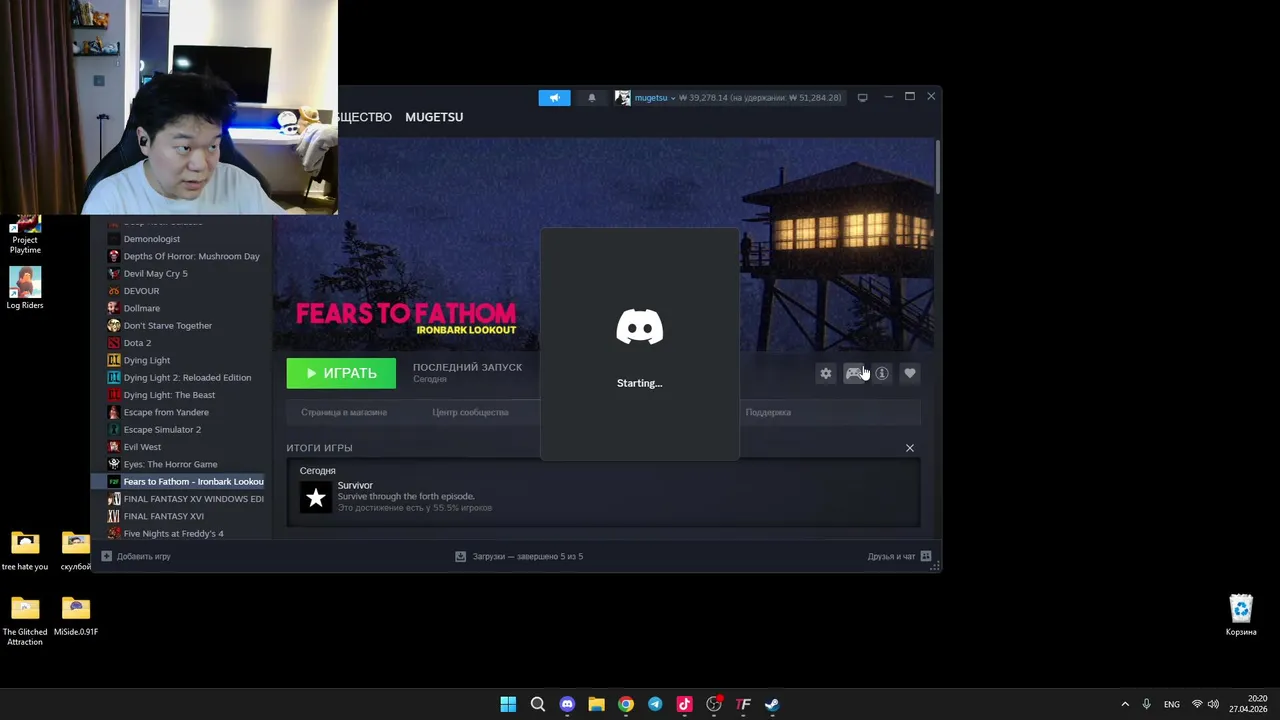The height and width of the screenshot is (720, 1280).
Task: Open the clock and date 20:20
Action: 1249,704
